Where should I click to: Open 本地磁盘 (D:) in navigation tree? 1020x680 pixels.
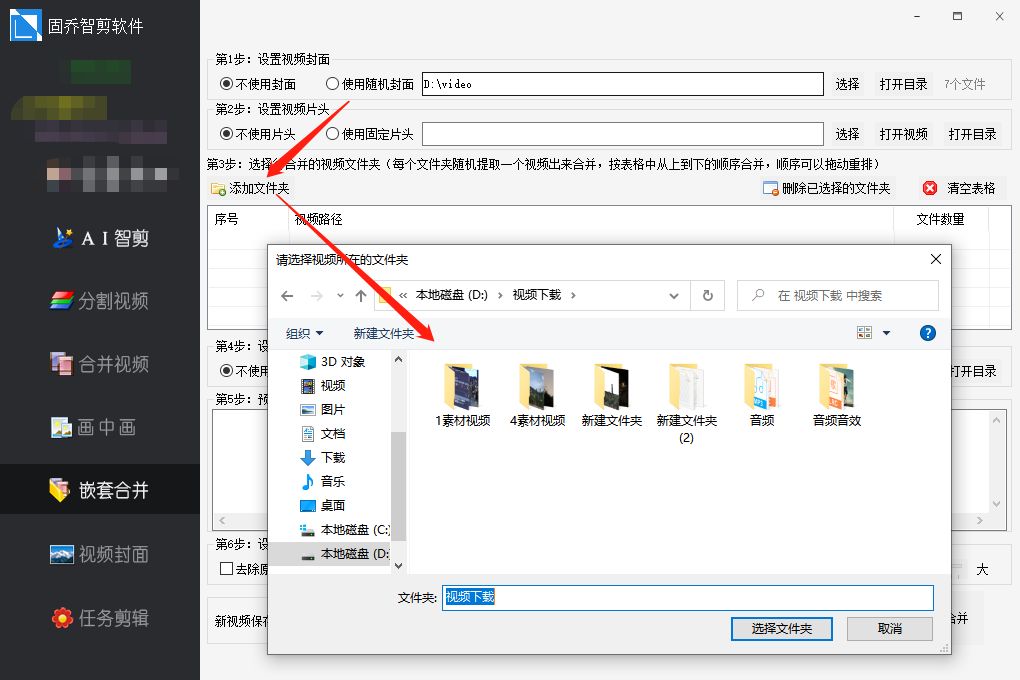click(x=330, y=554)
